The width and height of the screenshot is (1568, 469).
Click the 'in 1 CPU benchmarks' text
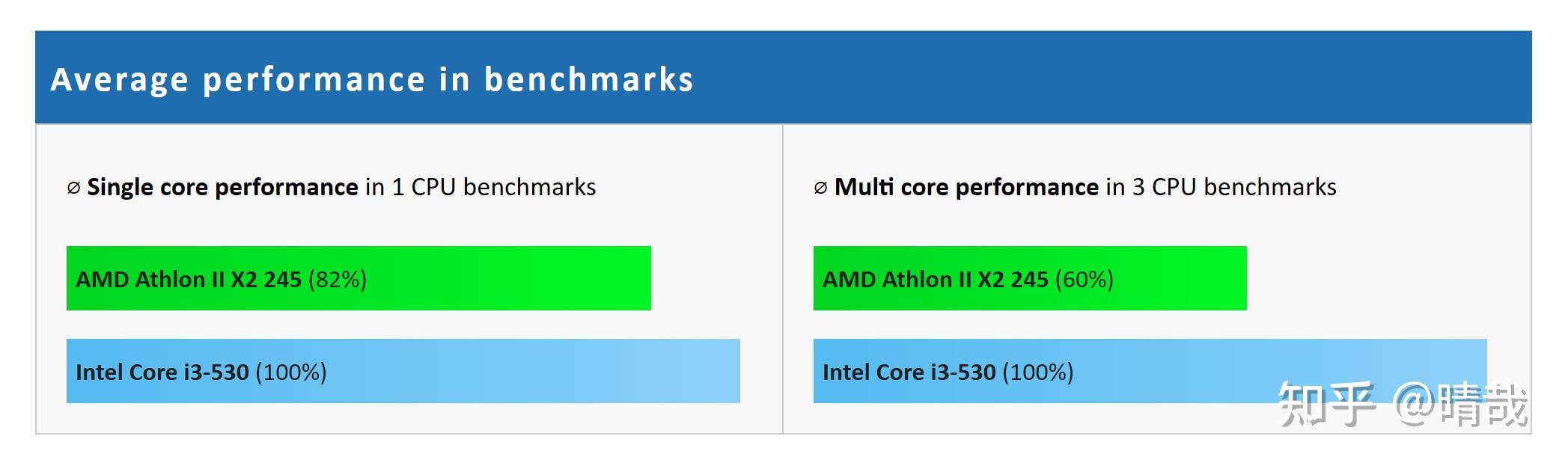[481, 187]
